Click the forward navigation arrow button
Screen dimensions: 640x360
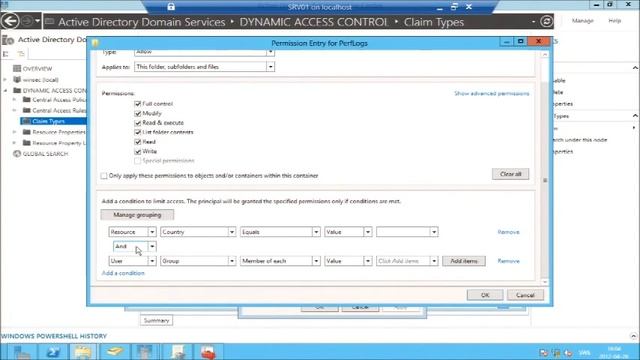[27, 21]
